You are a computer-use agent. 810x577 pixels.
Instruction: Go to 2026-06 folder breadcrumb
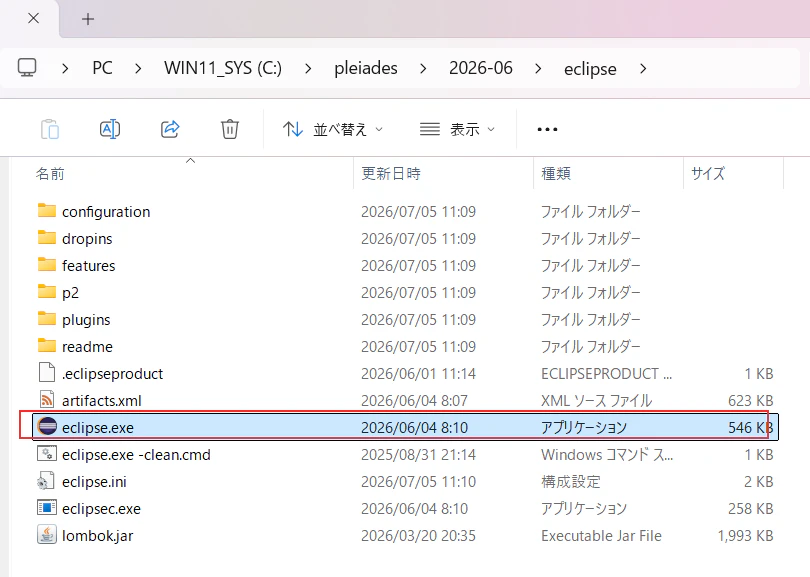(481, 68)
